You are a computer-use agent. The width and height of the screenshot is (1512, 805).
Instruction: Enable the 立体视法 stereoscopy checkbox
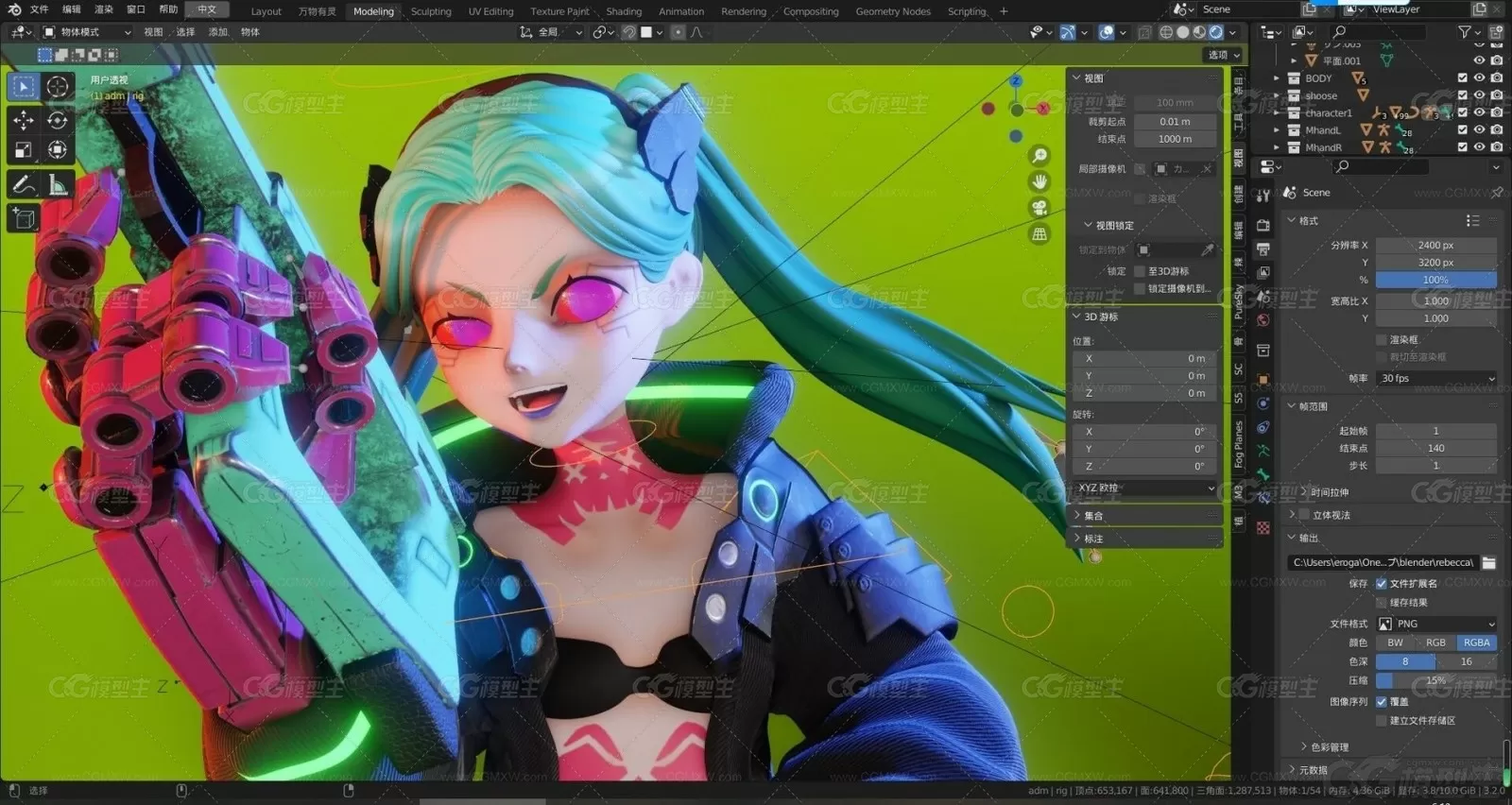coord(1306,515)
